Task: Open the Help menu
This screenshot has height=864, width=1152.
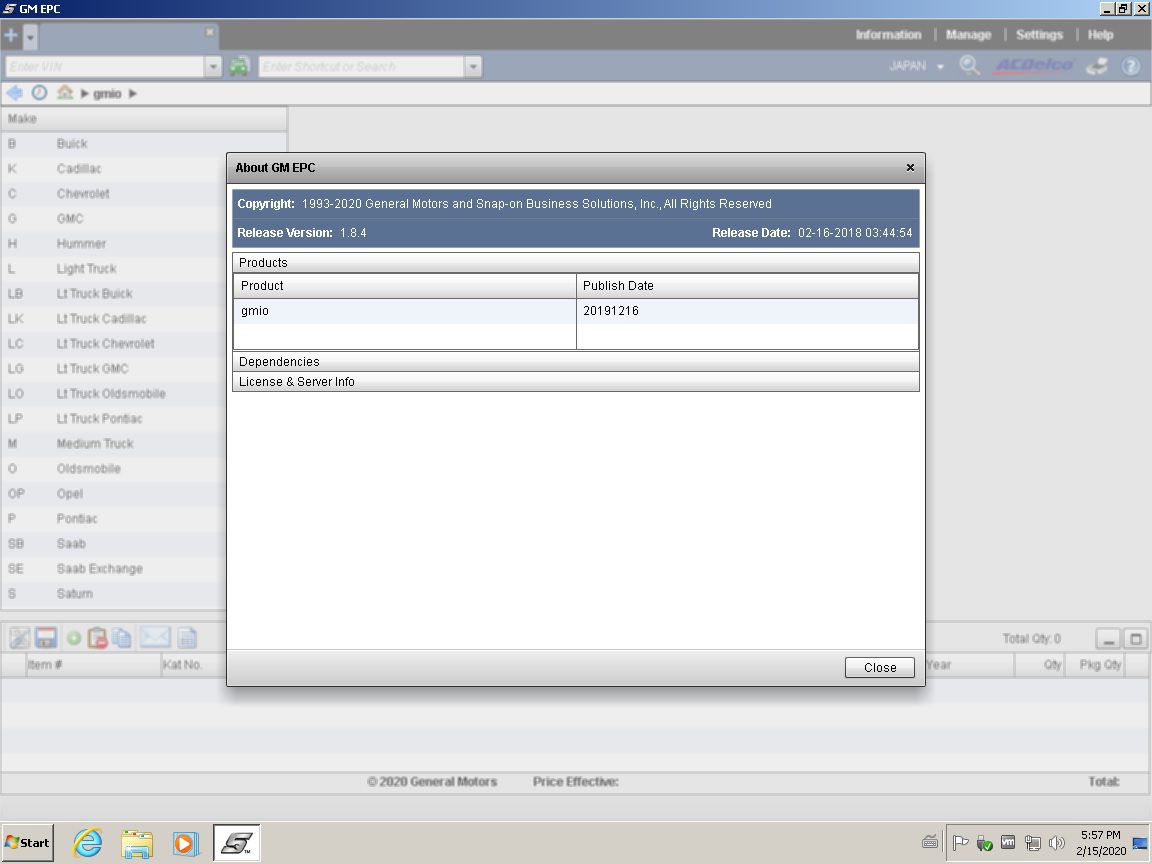Action: pyautogui.click(x=1100, y=35)
